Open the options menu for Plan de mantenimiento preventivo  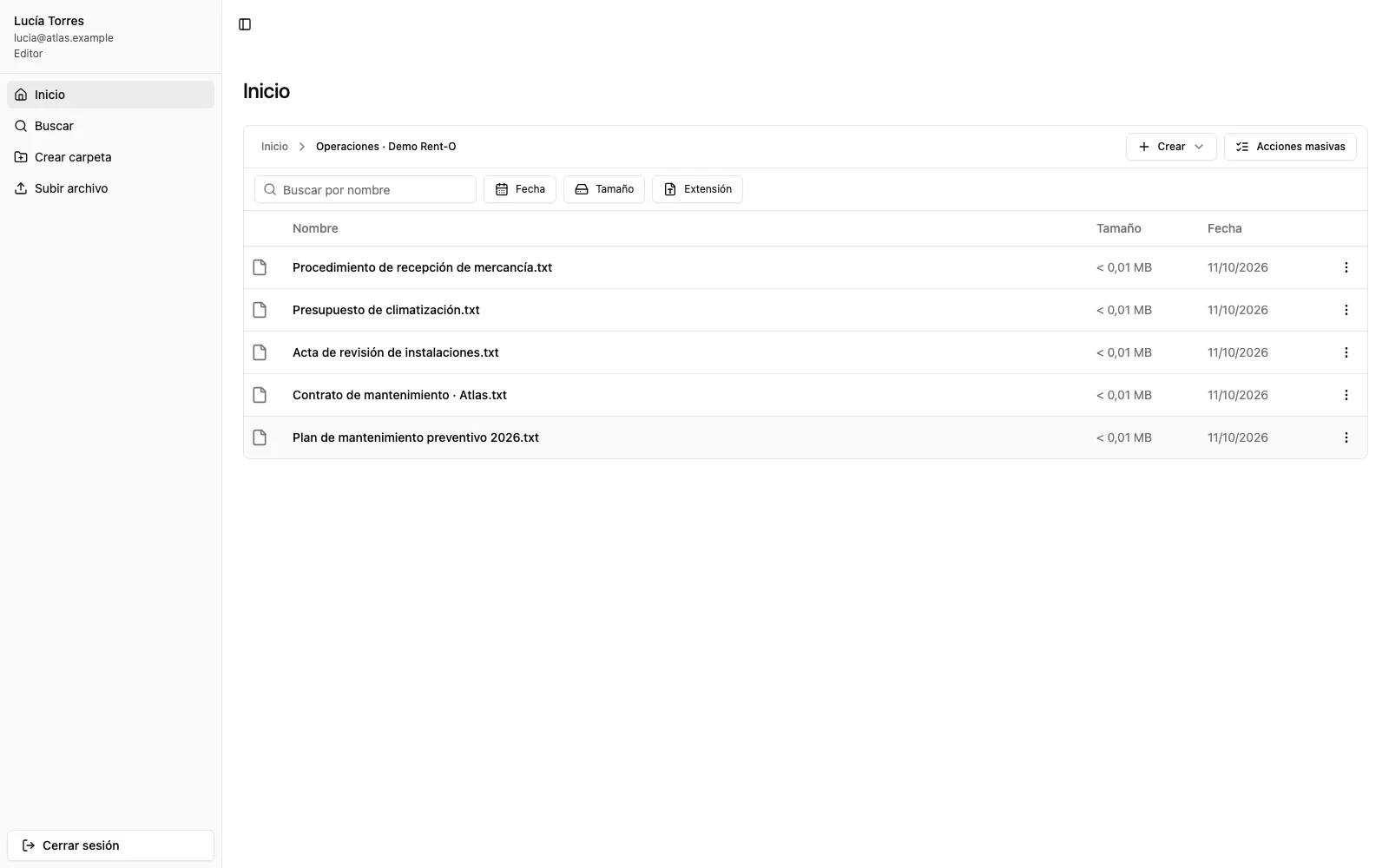[x=1346, y=437]
